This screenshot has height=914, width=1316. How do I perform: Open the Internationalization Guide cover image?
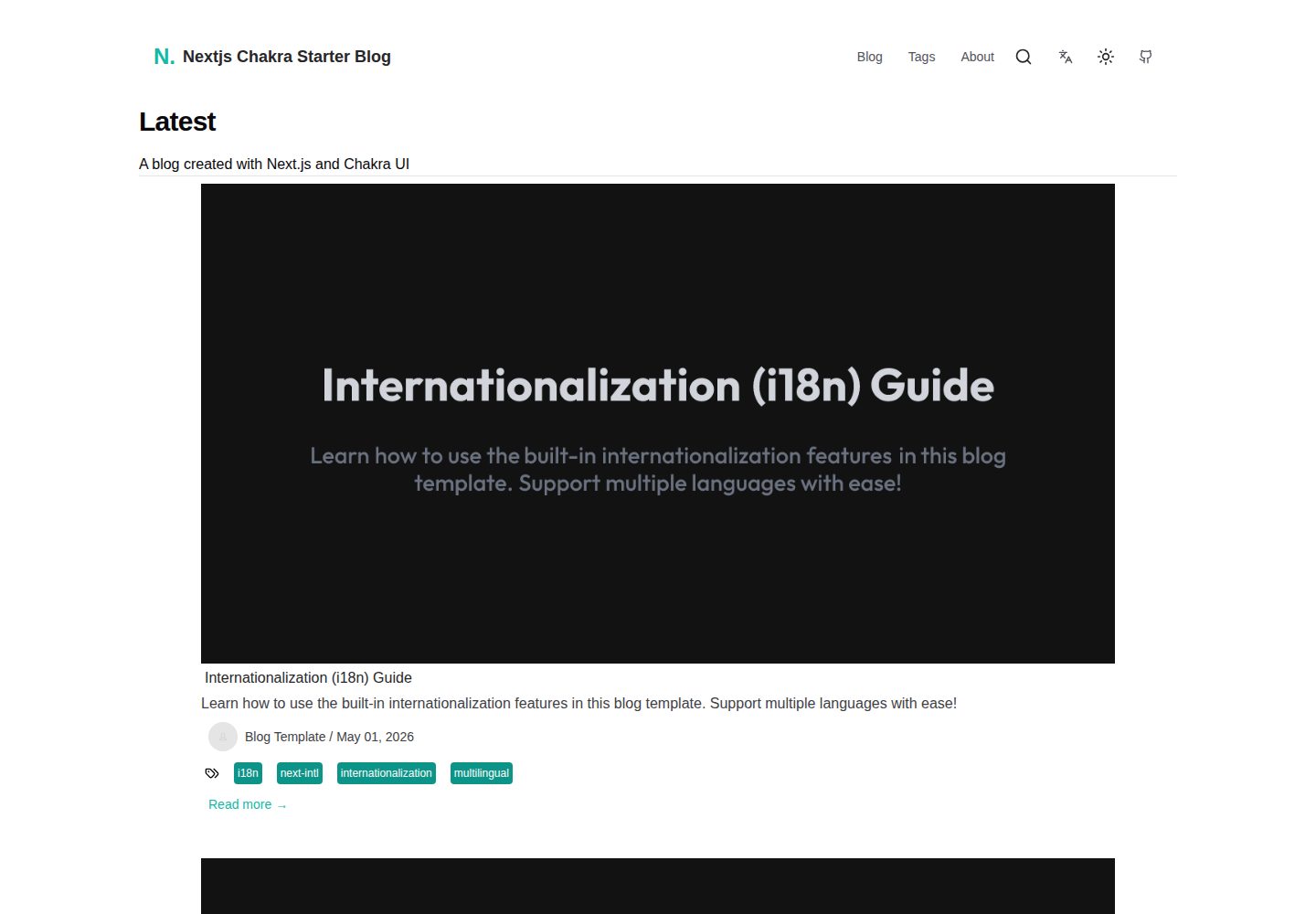(x=658, y=423)
